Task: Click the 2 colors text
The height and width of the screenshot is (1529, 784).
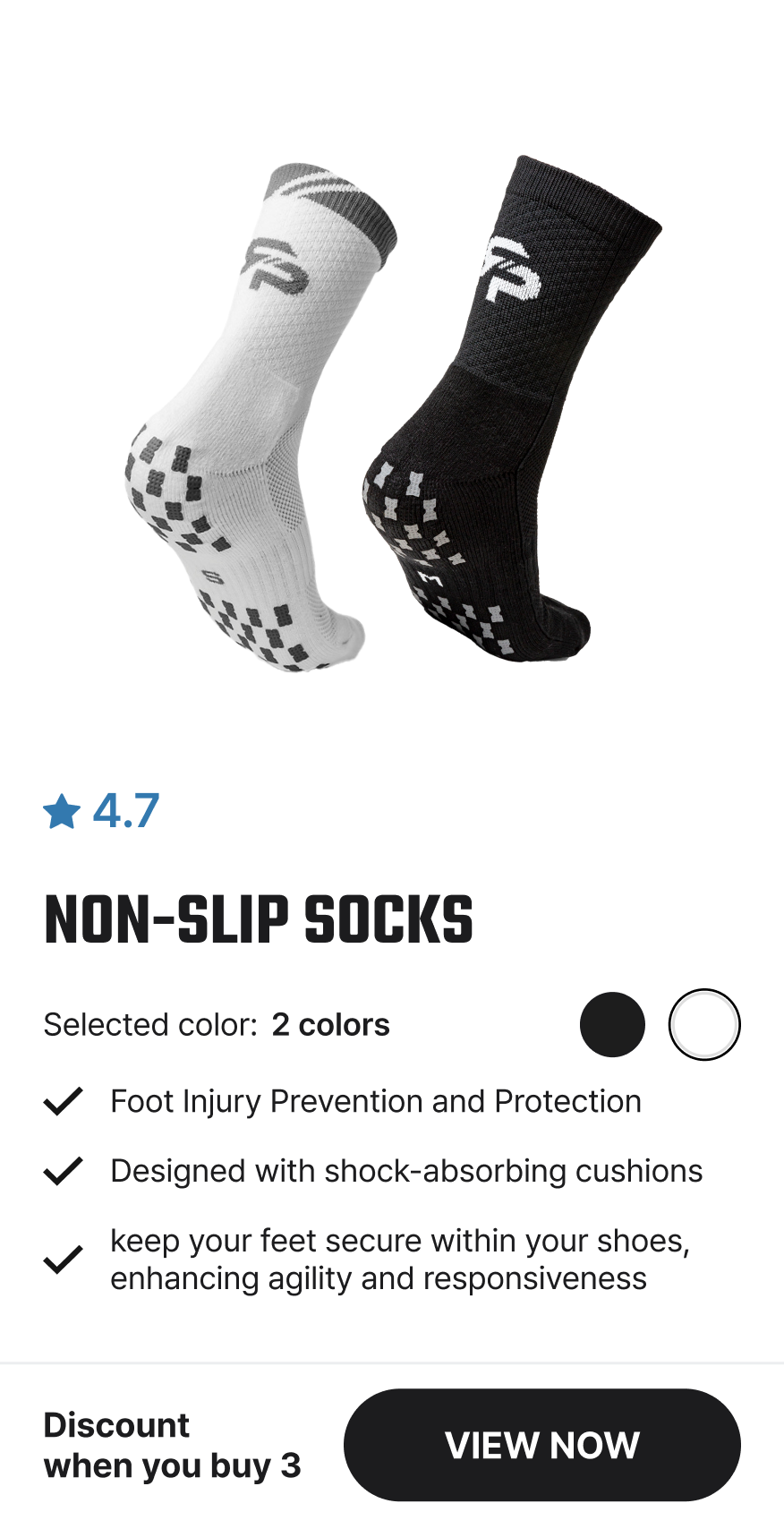Action: 331,1025
